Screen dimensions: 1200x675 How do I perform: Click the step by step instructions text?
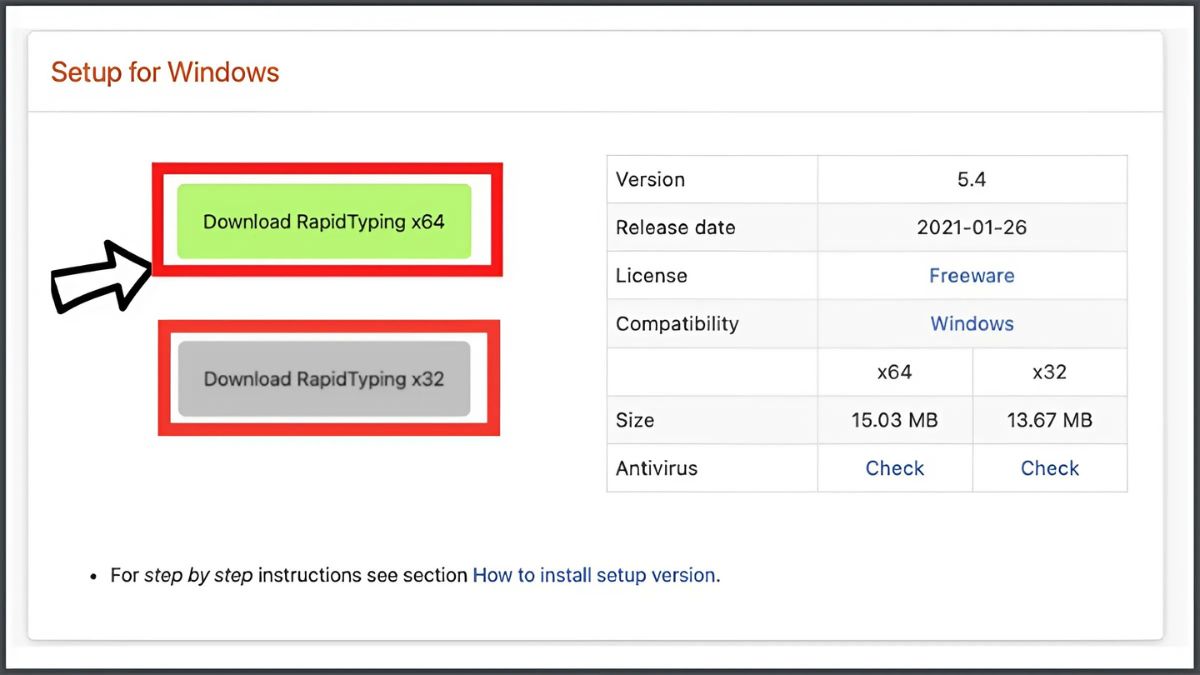point(199,575)
